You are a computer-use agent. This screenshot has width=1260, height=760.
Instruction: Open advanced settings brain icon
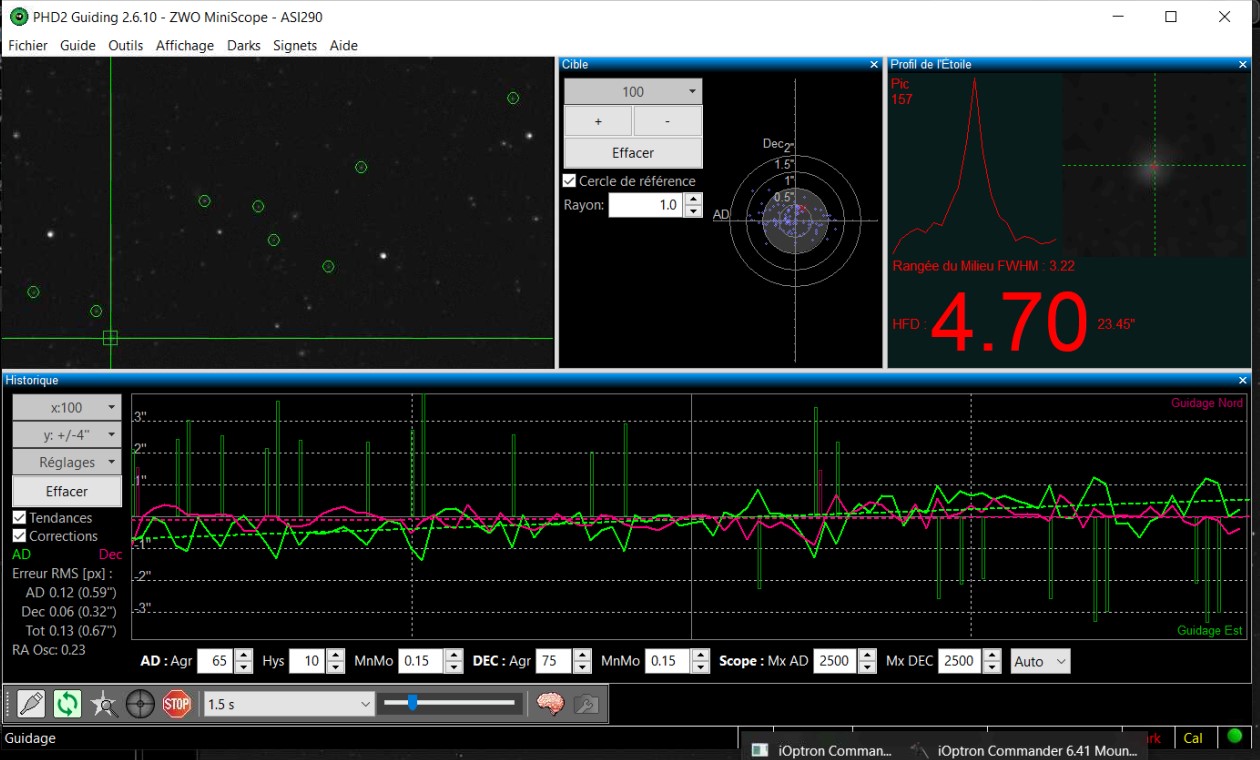click(550, 704)
